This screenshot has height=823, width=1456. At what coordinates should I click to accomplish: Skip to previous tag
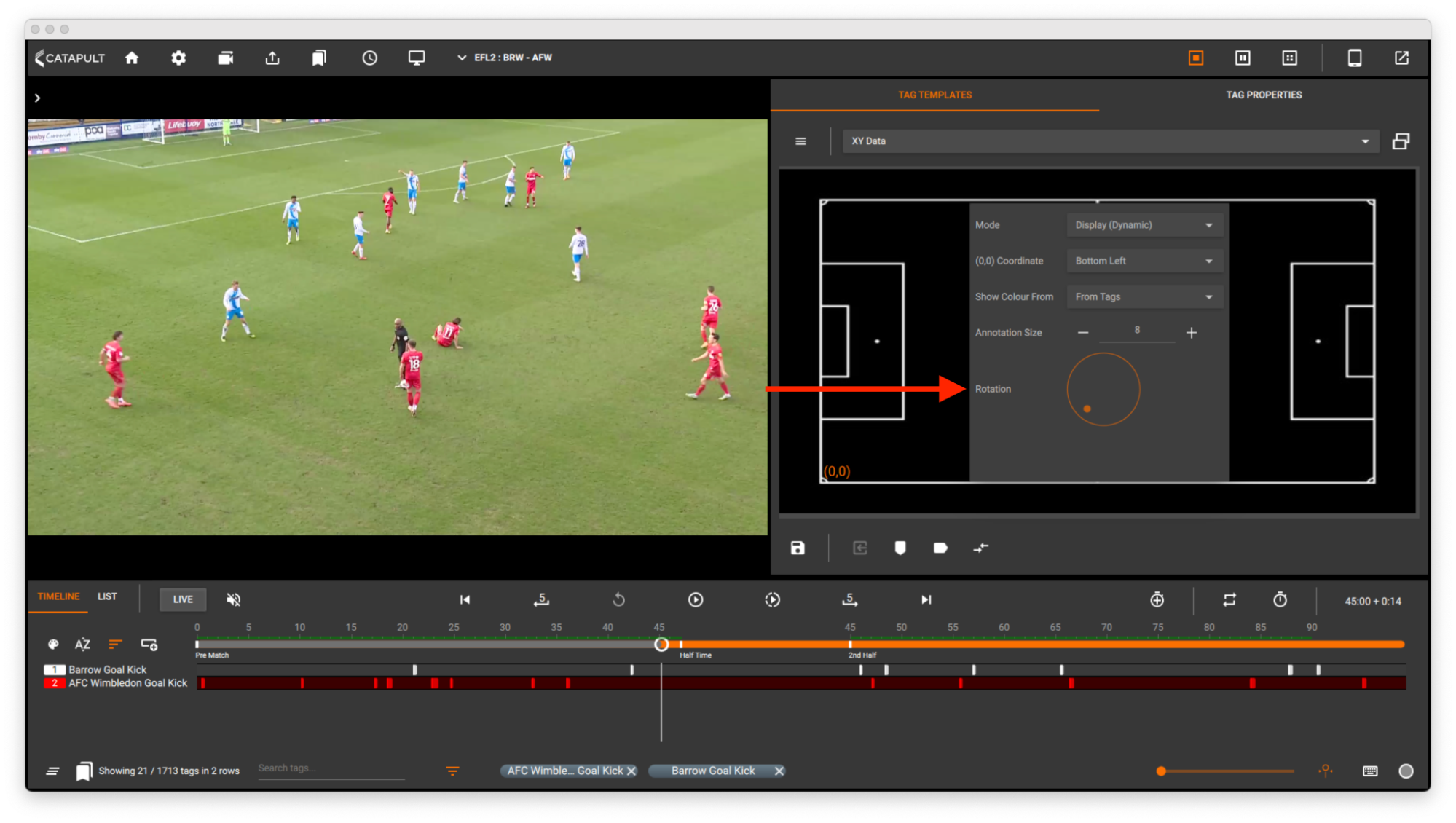coord(465,599)
